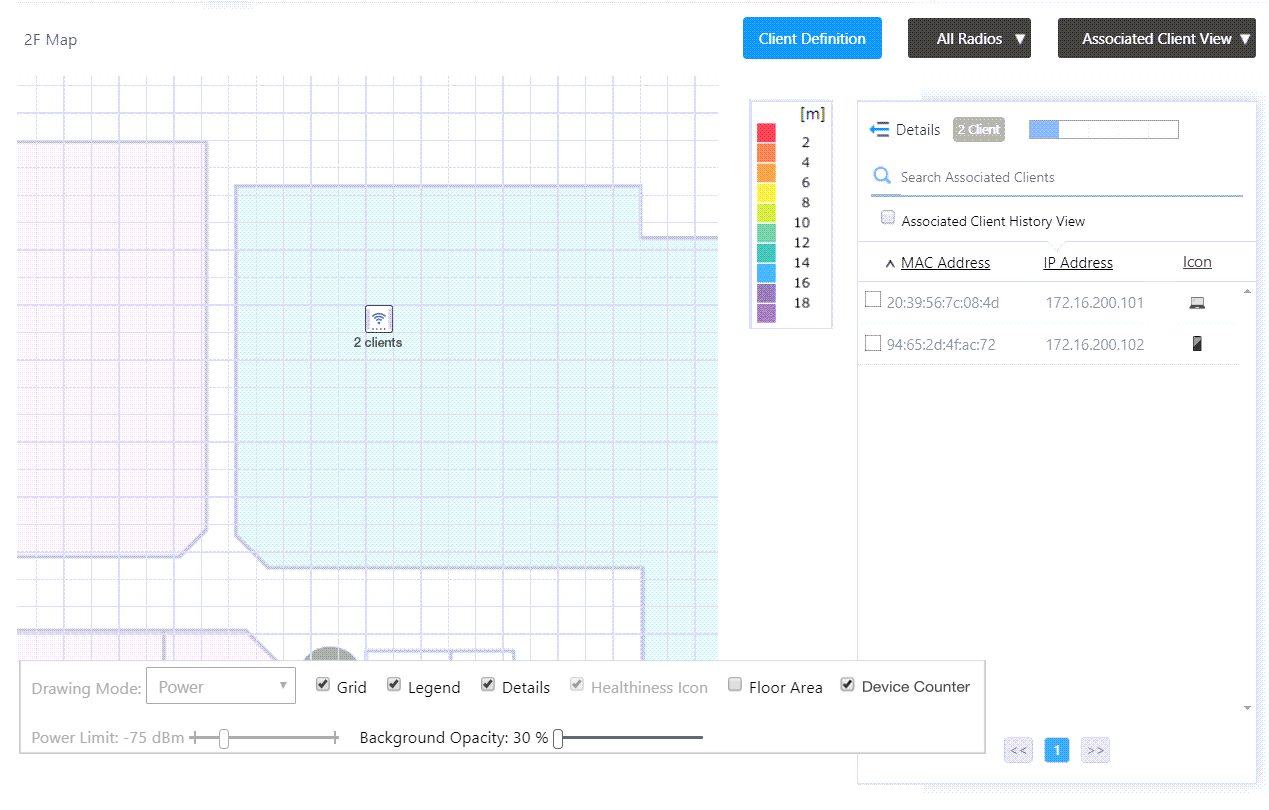Enable the Floor Area checkbox
The height and width of the screenshot is (810, 1269).
coord(735,685)
